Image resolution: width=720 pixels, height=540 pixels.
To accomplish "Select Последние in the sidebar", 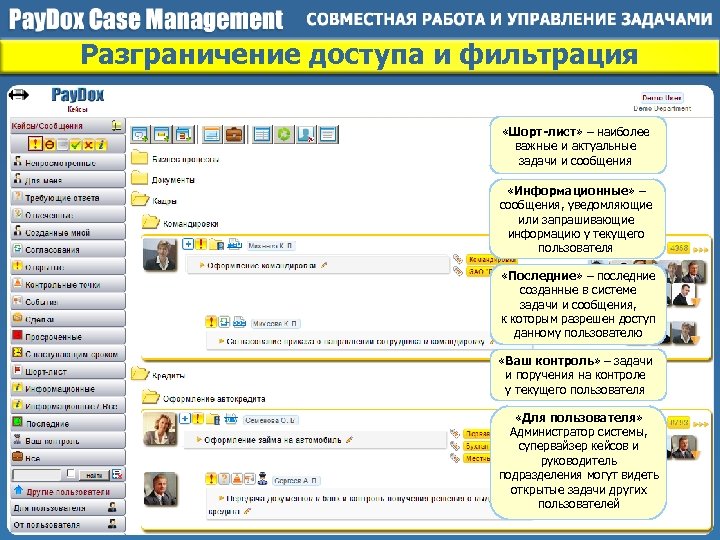I will point(68,423).
